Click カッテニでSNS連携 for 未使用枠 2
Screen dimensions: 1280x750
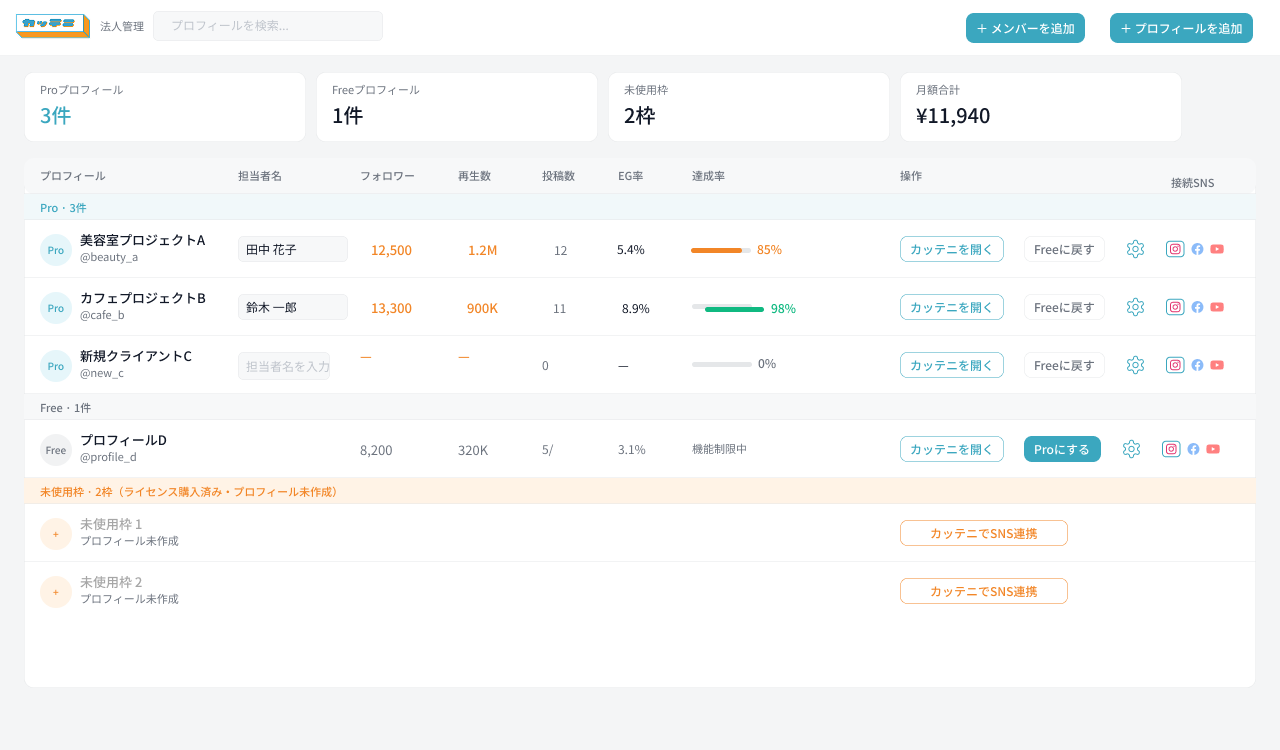(984, 591)
